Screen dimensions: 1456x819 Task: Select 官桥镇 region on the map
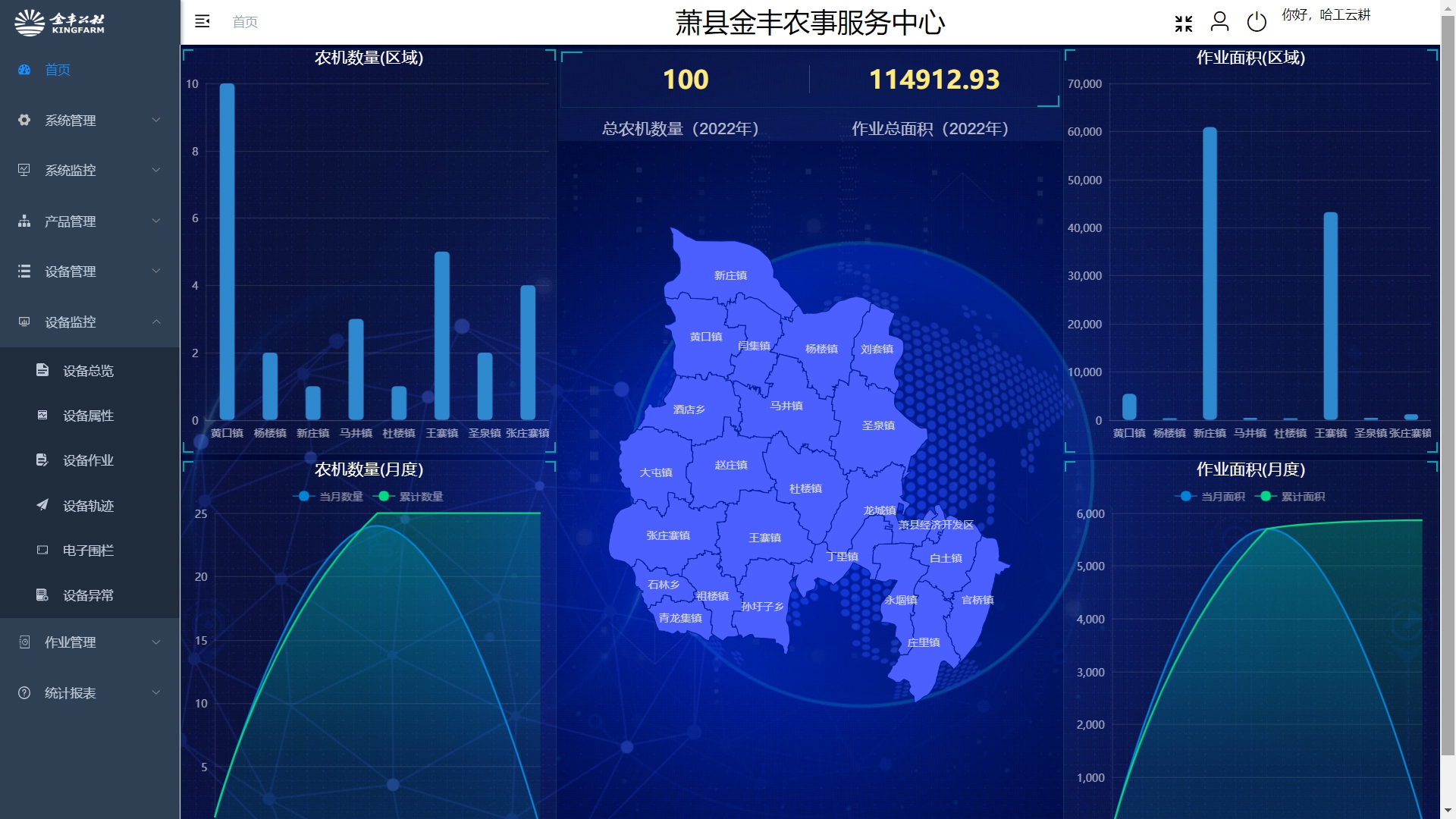pos(977,600)
